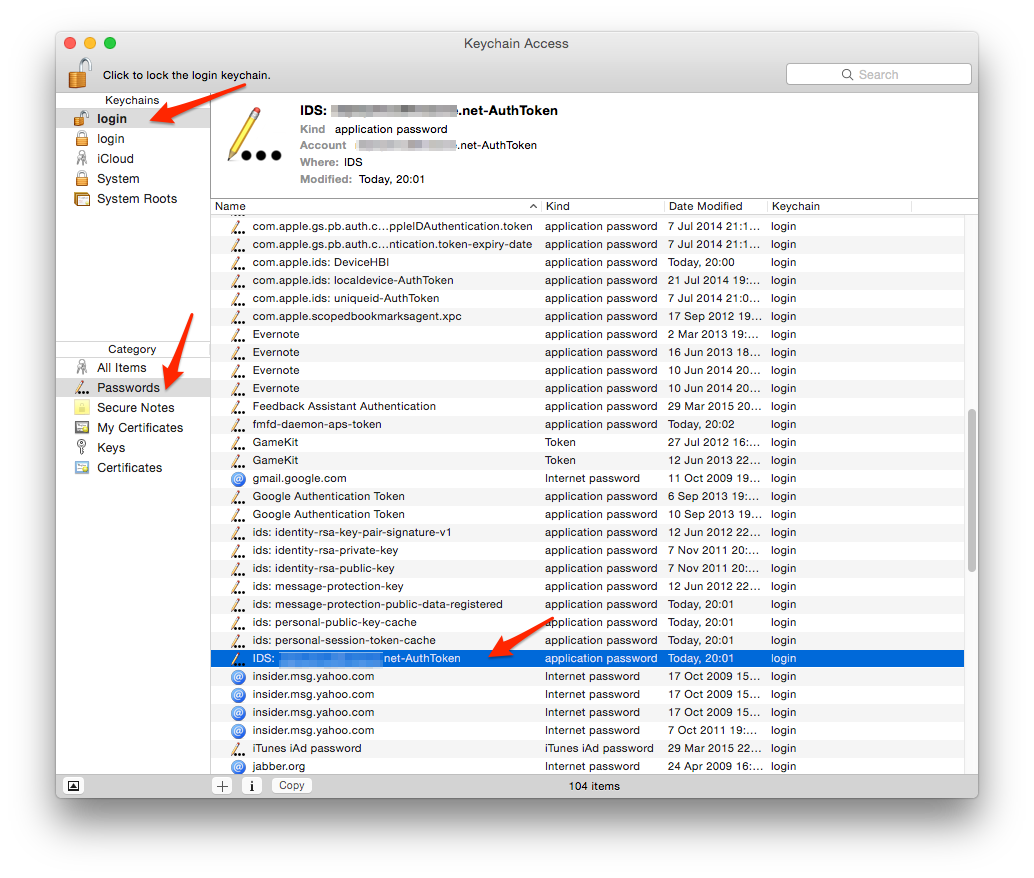The image size is (1034, 878).
Task: Click the All Items keys icon
Action: (x=82, y=367)
